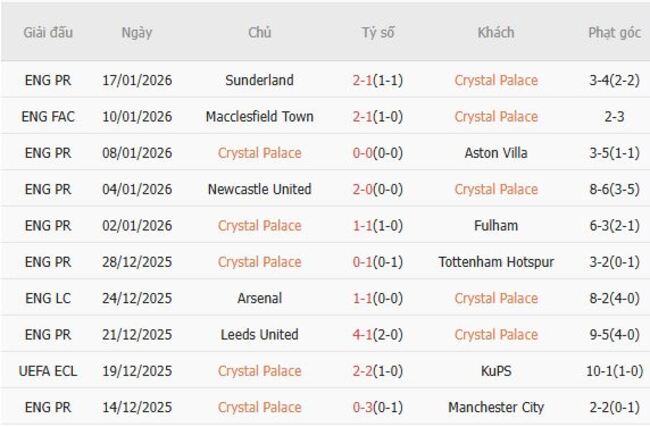The image size is (650, 427).
Task: Click the UEFA ECL league label
Action: (x=49, y=371)
